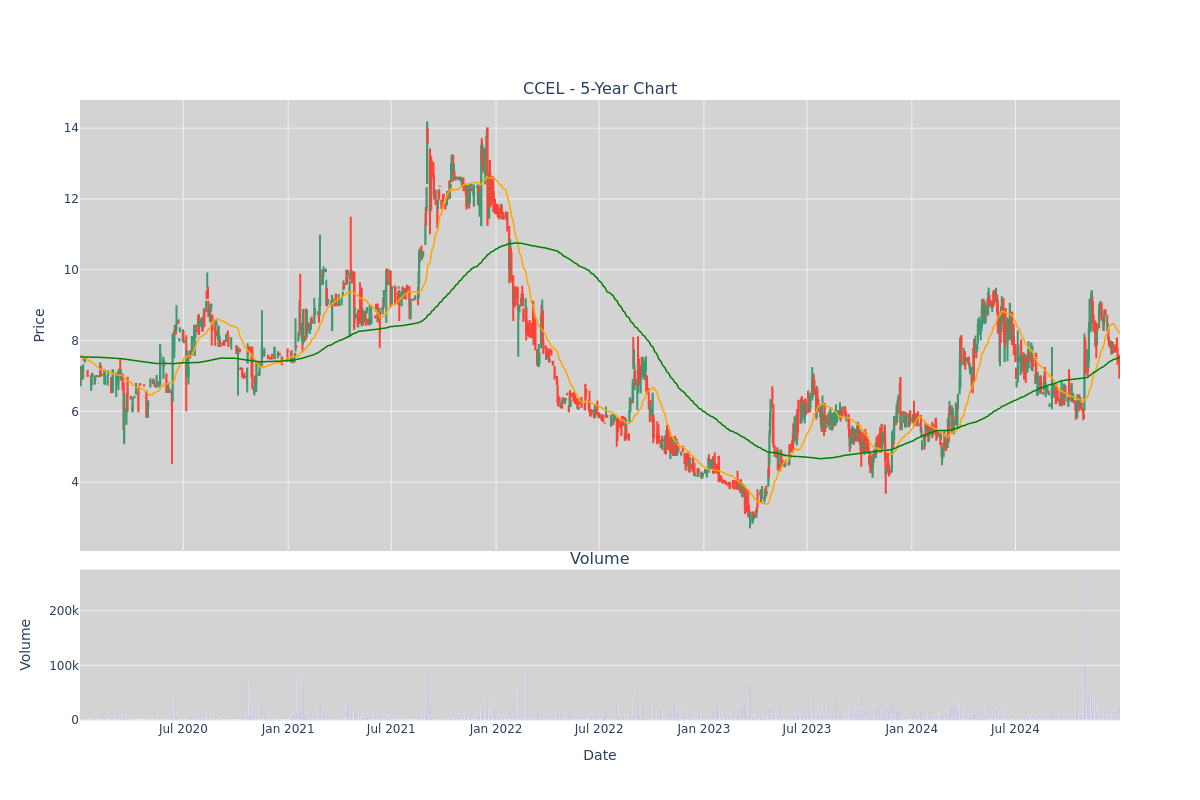Click the chart title CCEL - 5-Year Chart
Viewport: 1200px width, 800px height.
click(600, 89)
